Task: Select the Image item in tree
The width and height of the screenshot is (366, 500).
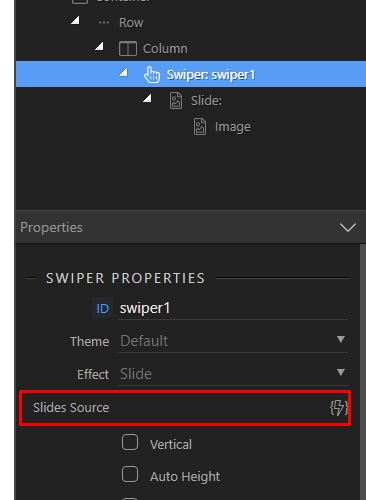Action: (233, 127)
